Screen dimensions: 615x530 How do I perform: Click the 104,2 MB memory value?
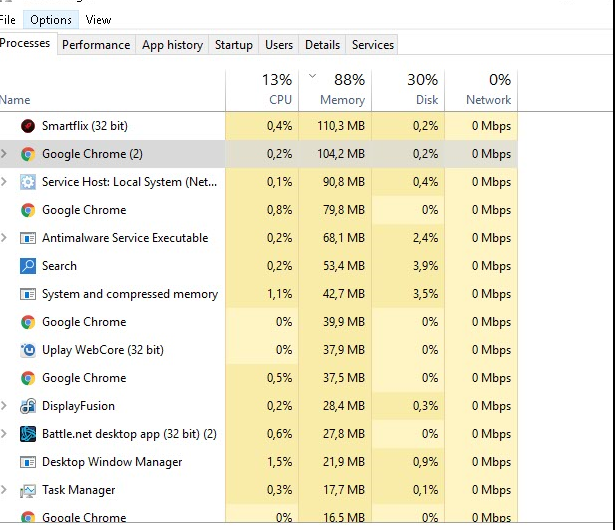[341, 154]
